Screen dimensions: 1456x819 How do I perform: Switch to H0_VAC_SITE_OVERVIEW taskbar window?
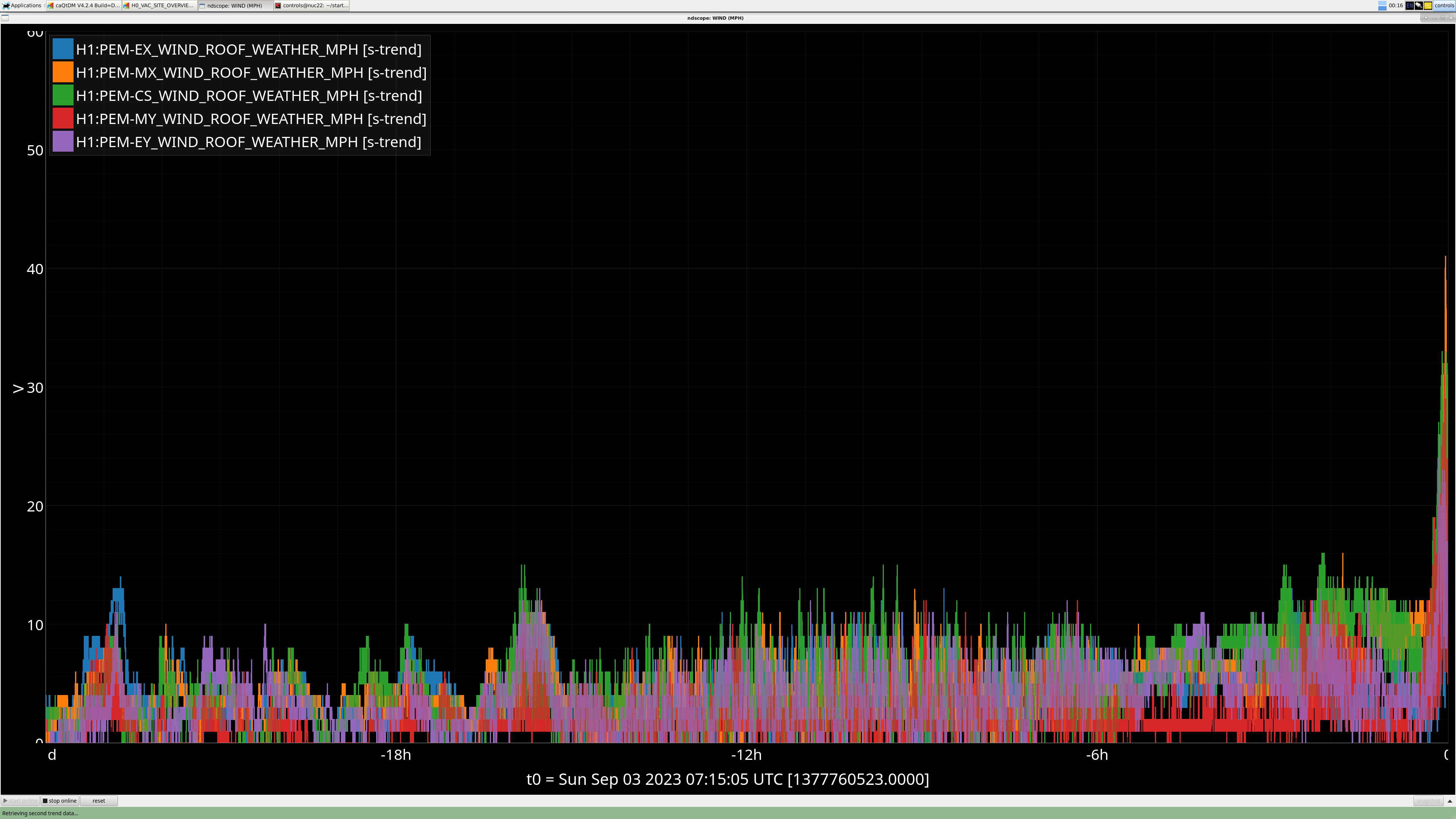[x=159, y=6]
